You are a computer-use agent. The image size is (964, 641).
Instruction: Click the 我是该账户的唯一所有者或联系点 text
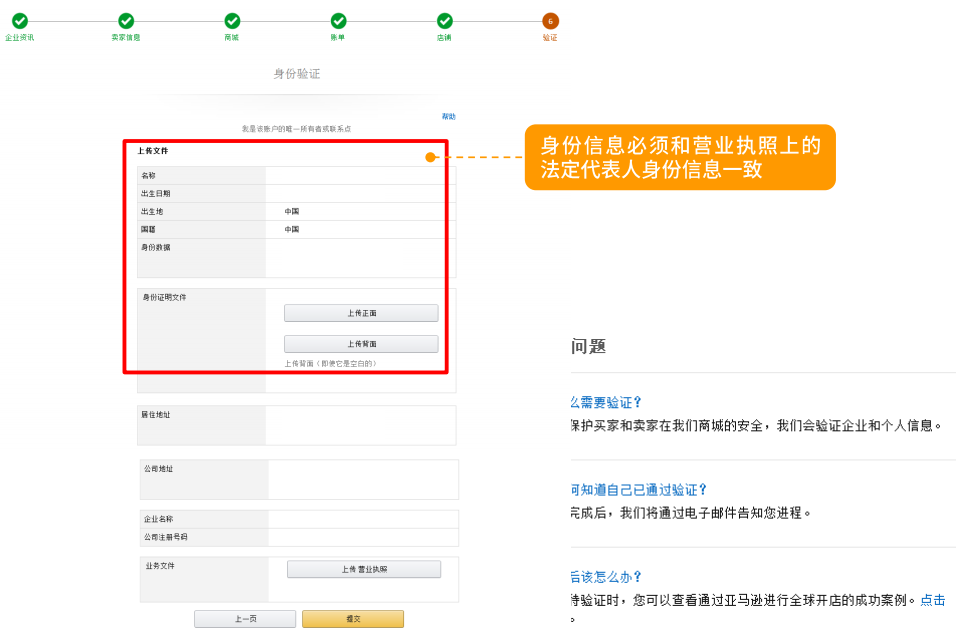(x=296, y=128)
